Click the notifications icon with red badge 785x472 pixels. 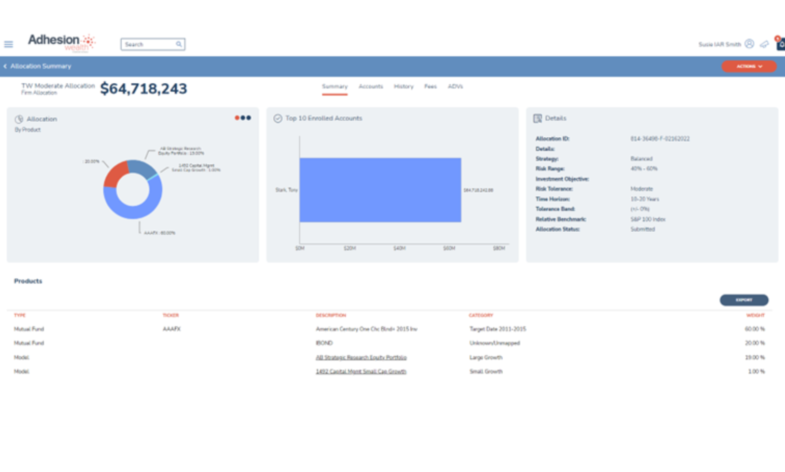coord(780,43)
